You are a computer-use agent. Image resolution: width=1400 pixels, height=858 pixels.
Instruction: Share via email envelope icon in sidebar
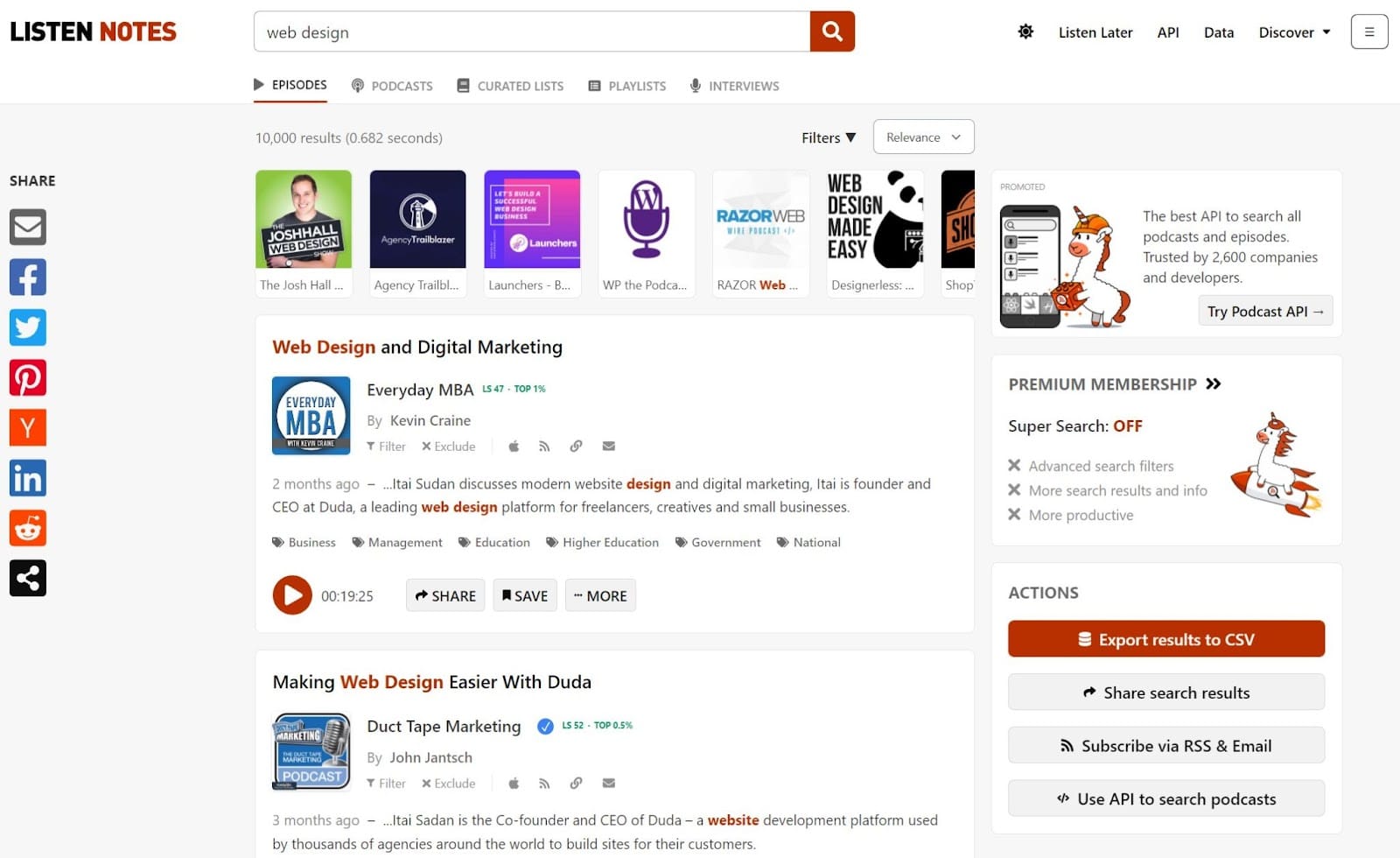28,228
